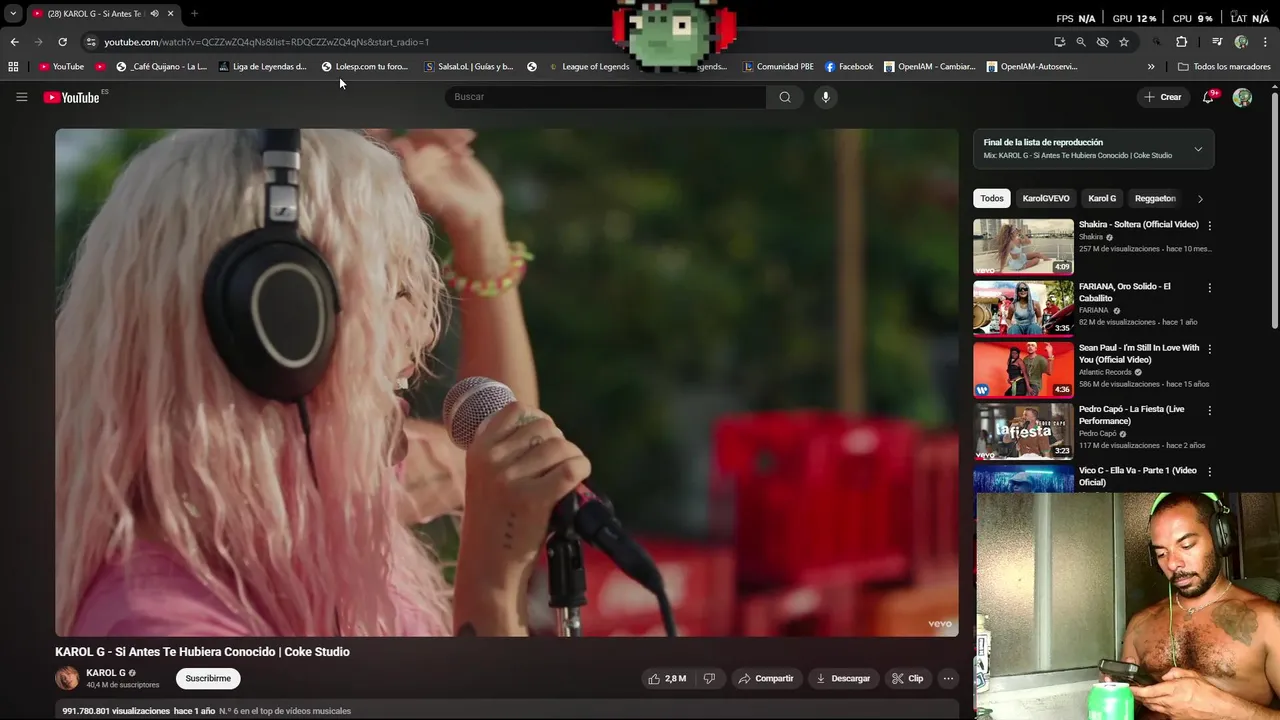
Task: Like the KAROL G video
Action: 666,678
